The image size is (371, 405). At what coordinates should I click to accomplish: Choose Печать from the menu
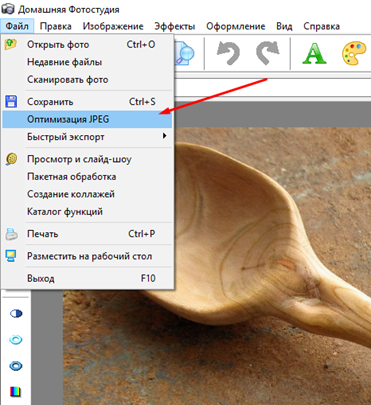[x=87, y=234]
